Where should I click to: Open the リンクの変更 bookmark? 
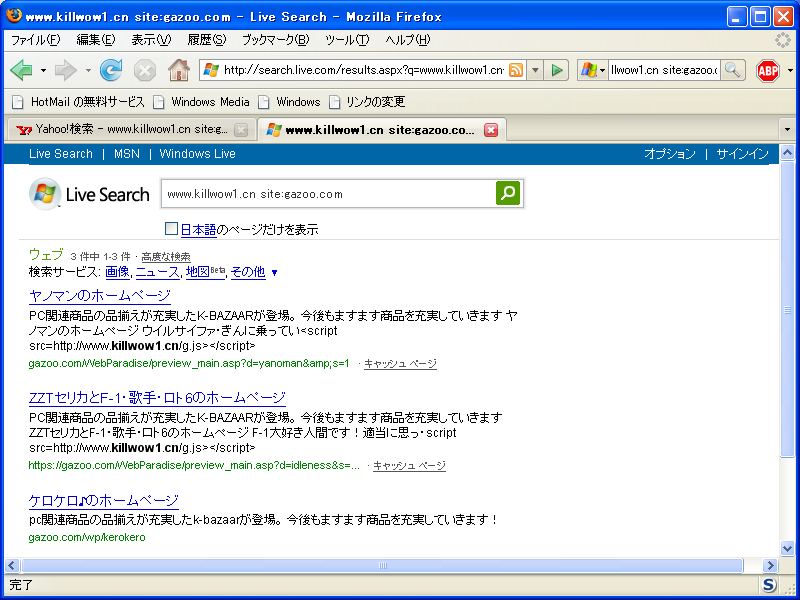coord(367,102)
